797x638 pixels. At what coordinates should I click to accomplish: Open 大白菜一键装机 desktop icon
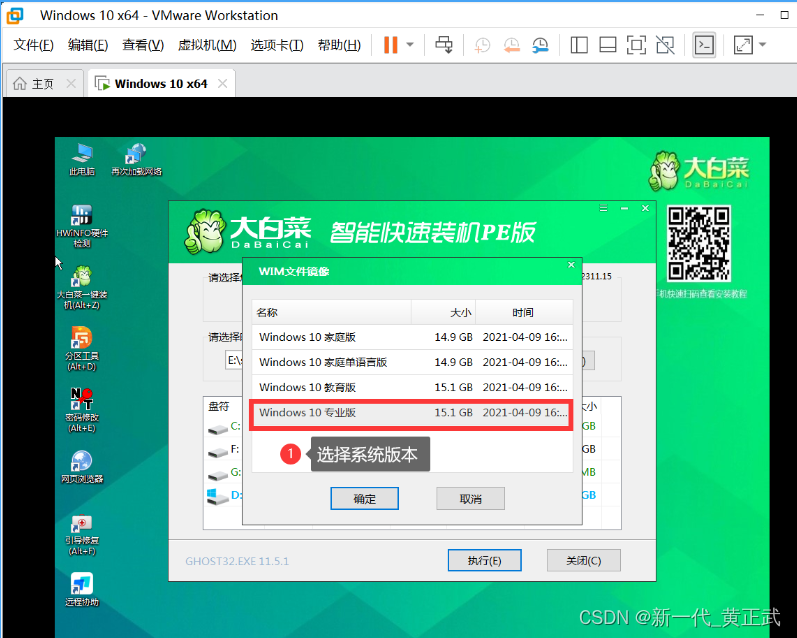pos(82,288)
